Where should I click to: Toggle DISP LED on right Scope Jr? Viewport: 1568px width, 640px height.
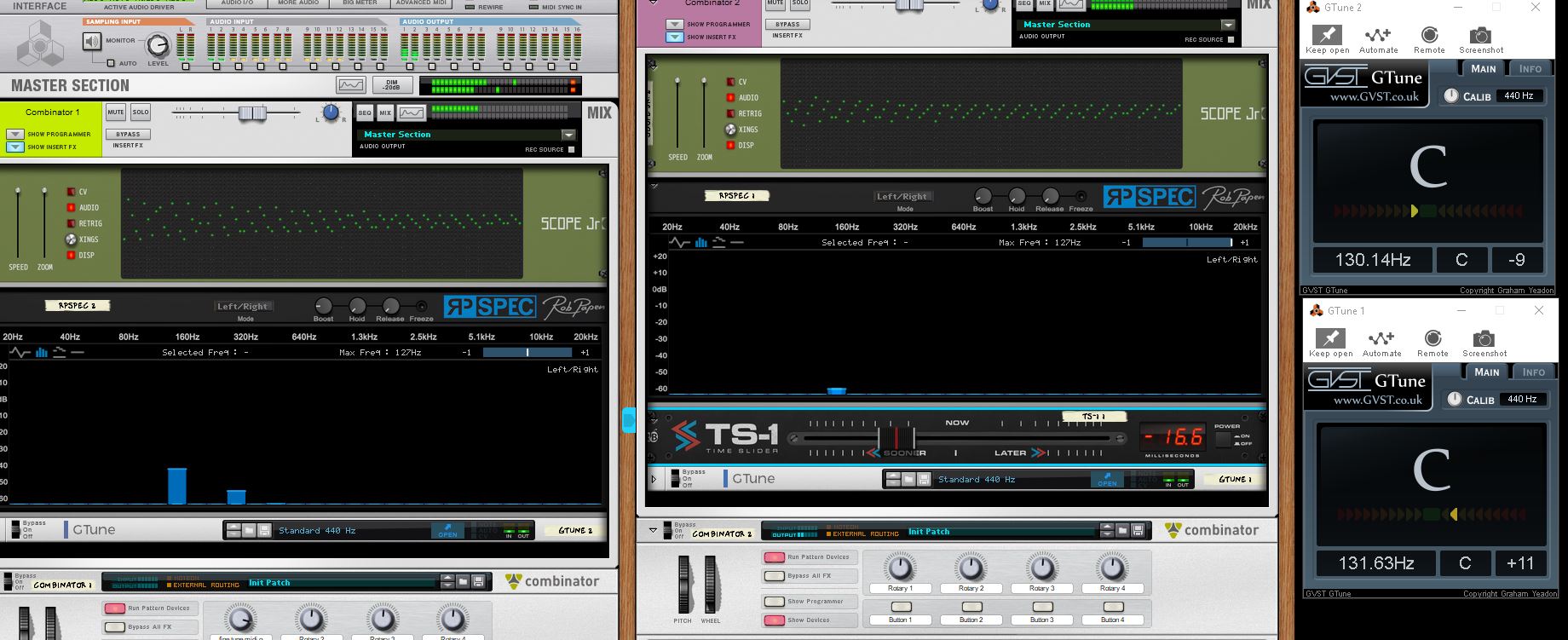click(730, 145)
